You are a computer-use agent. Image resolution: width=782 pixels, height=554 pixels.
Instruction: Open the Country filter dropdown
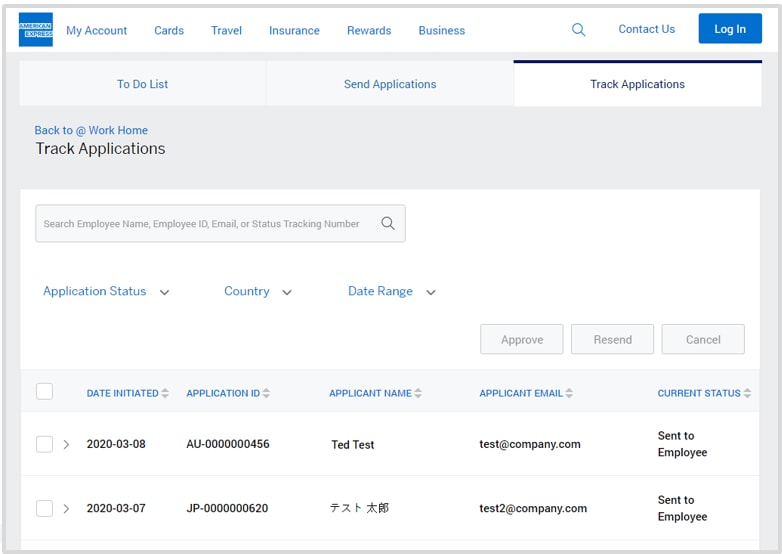coord(258,291)
